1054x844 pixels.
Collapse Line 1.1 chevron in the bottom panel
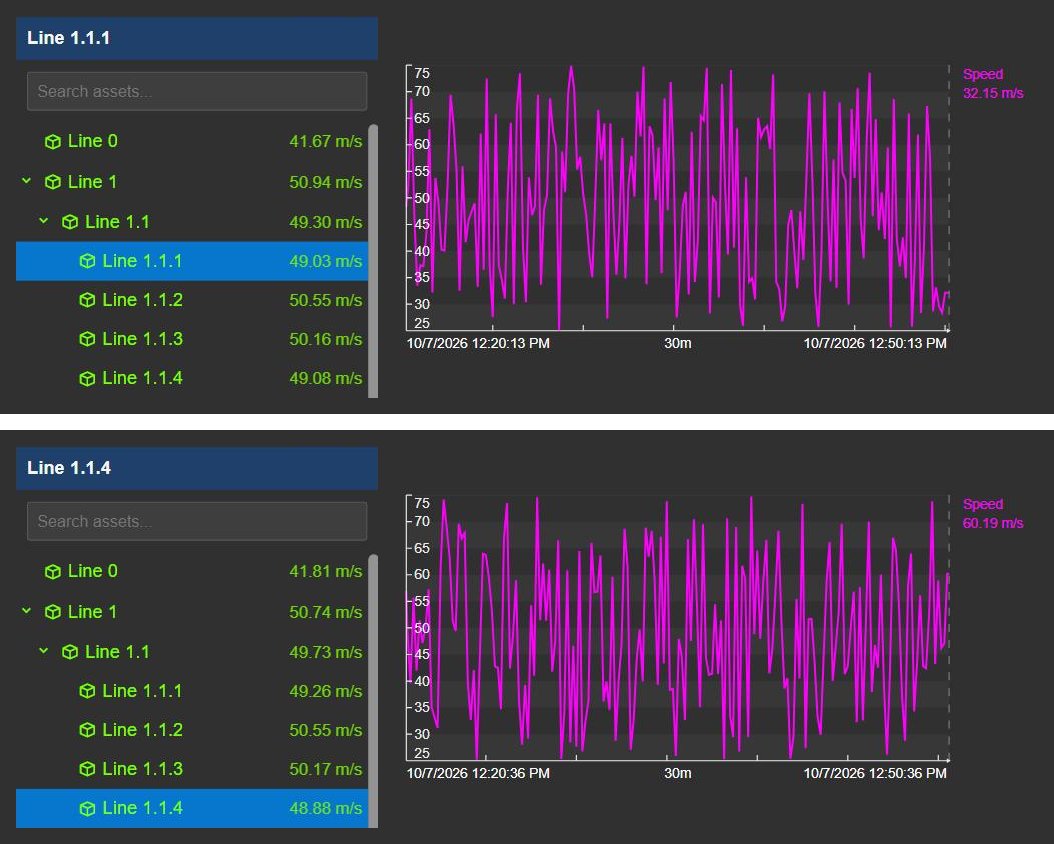click(44, 650)
